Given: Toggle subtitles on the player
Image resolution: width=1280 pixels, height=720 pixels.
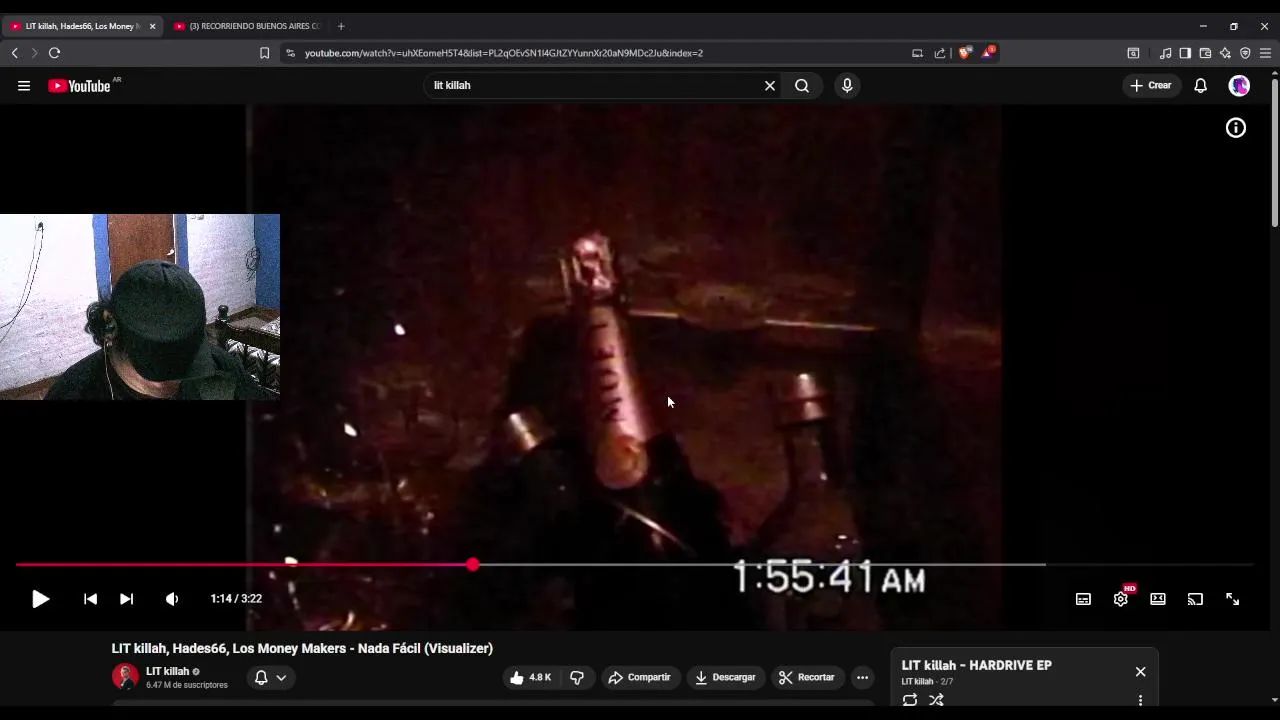Looking at the screenshot, I should point(1083,599).
